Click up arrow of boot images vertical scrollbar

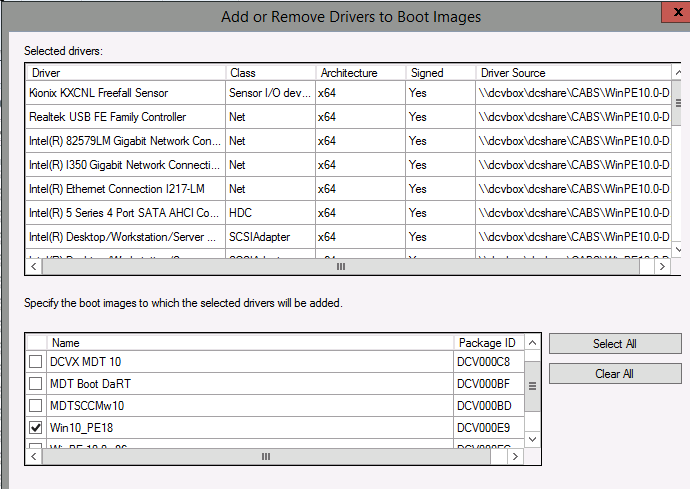(x=533, y=343)
